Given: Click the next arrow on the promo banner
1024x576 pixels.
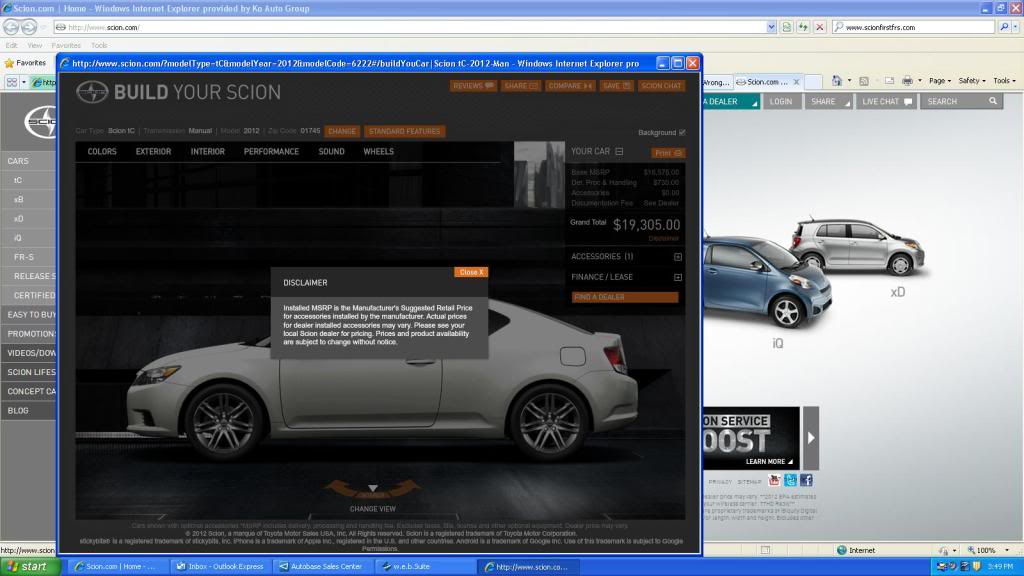Looking at the screenshot, I should (810, 438).
